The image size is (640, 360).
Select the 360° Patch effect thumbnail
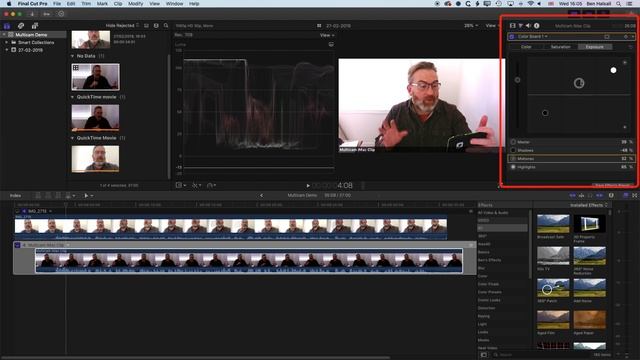[x=553, y=288]
